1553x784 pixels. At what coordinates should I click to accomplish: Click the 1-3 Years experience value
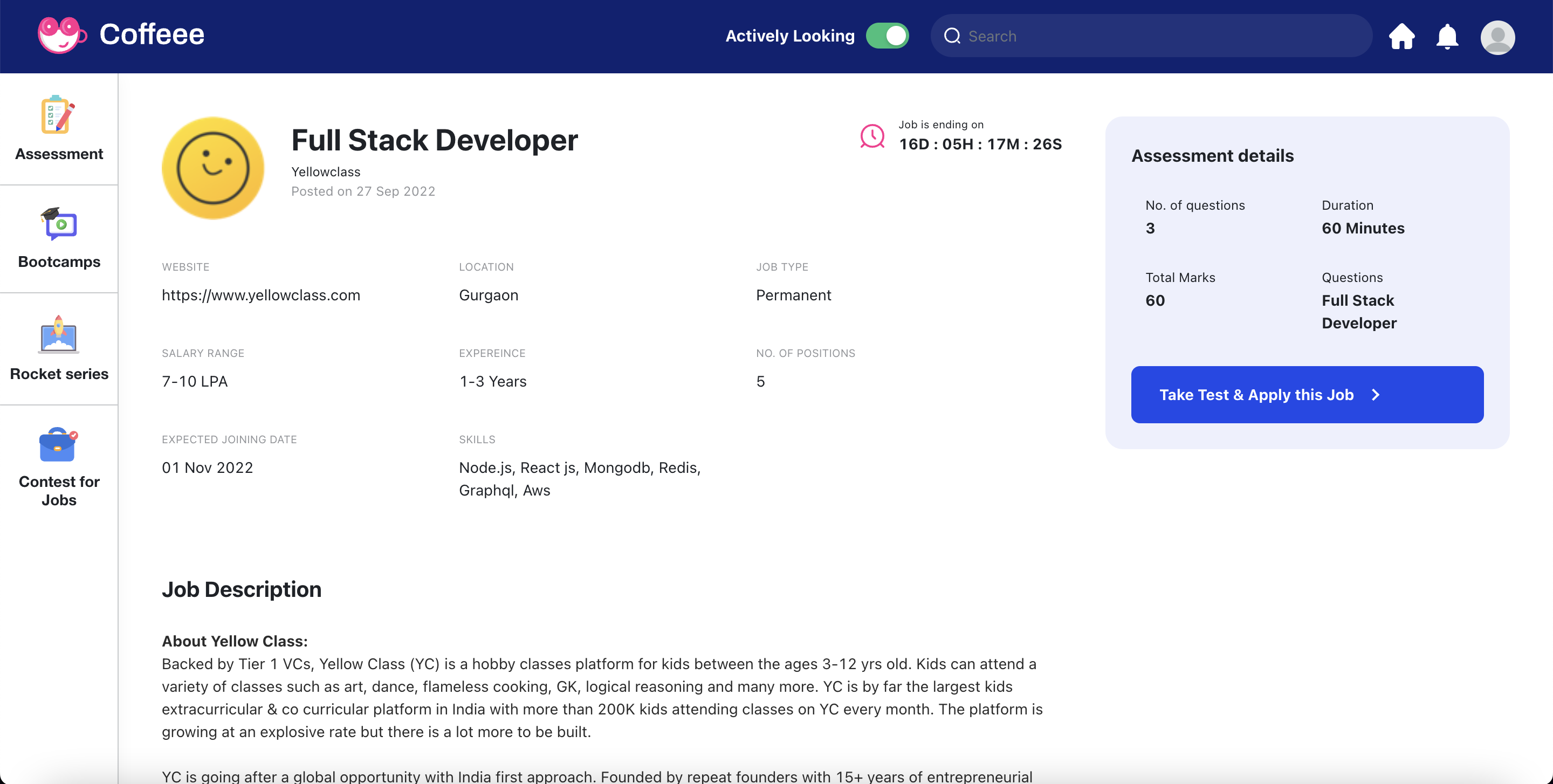[492, 382]
